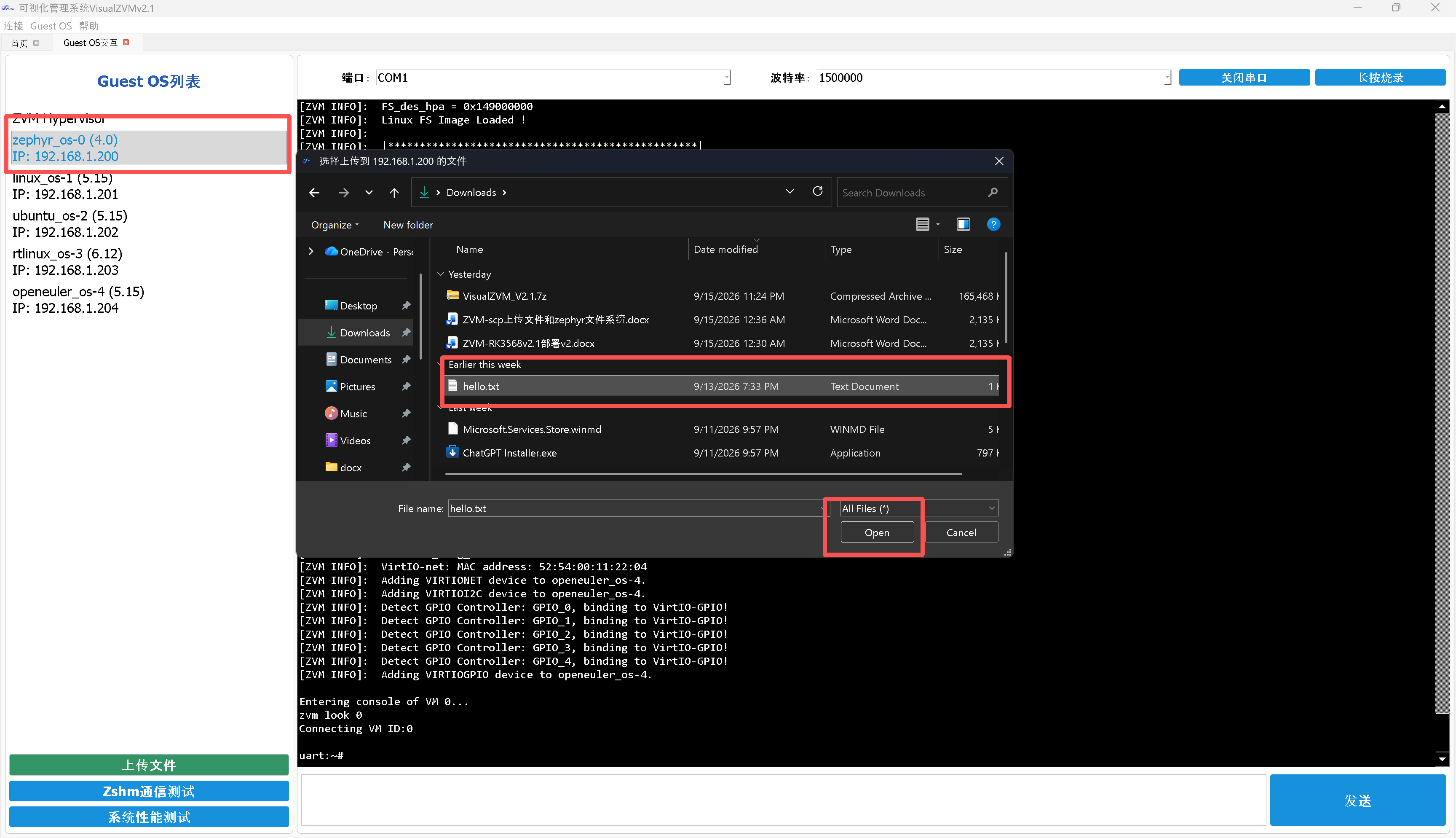Toggle the preview pane

963,224
